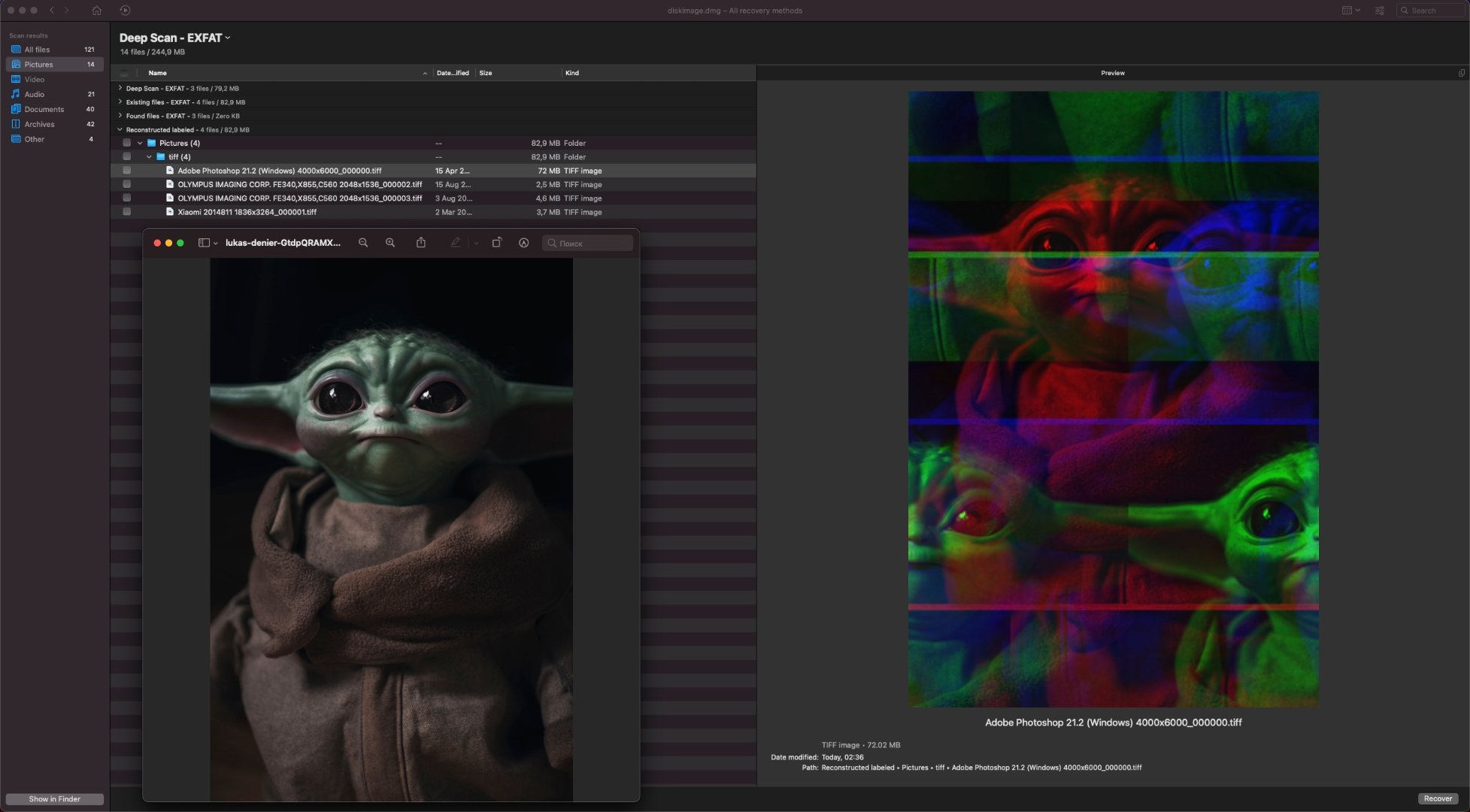The width and height of the screenshot is (1470, 812).
Task: Sort by Kind column header
Action: tap(658, 73)
